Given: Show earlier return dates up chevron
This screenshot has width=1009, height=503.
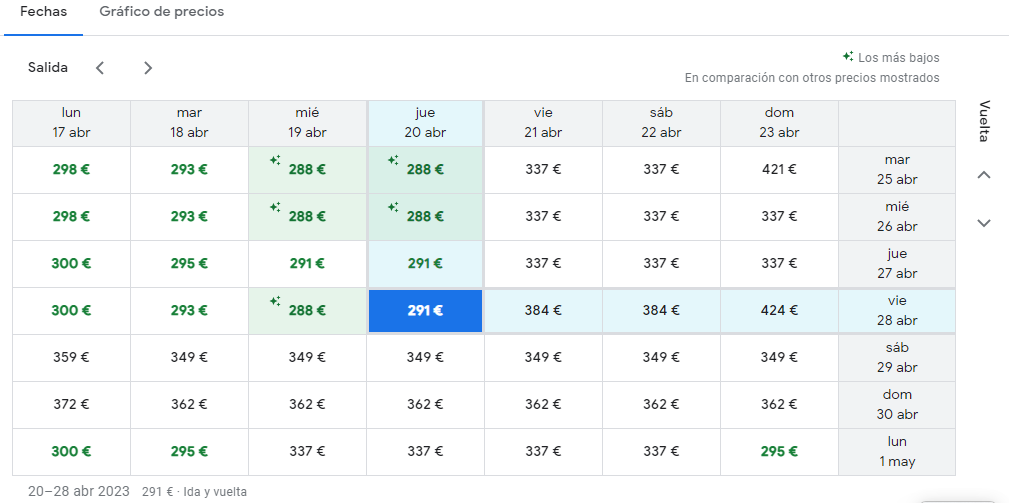Looking at the screenshot, I should click(983, 174).
